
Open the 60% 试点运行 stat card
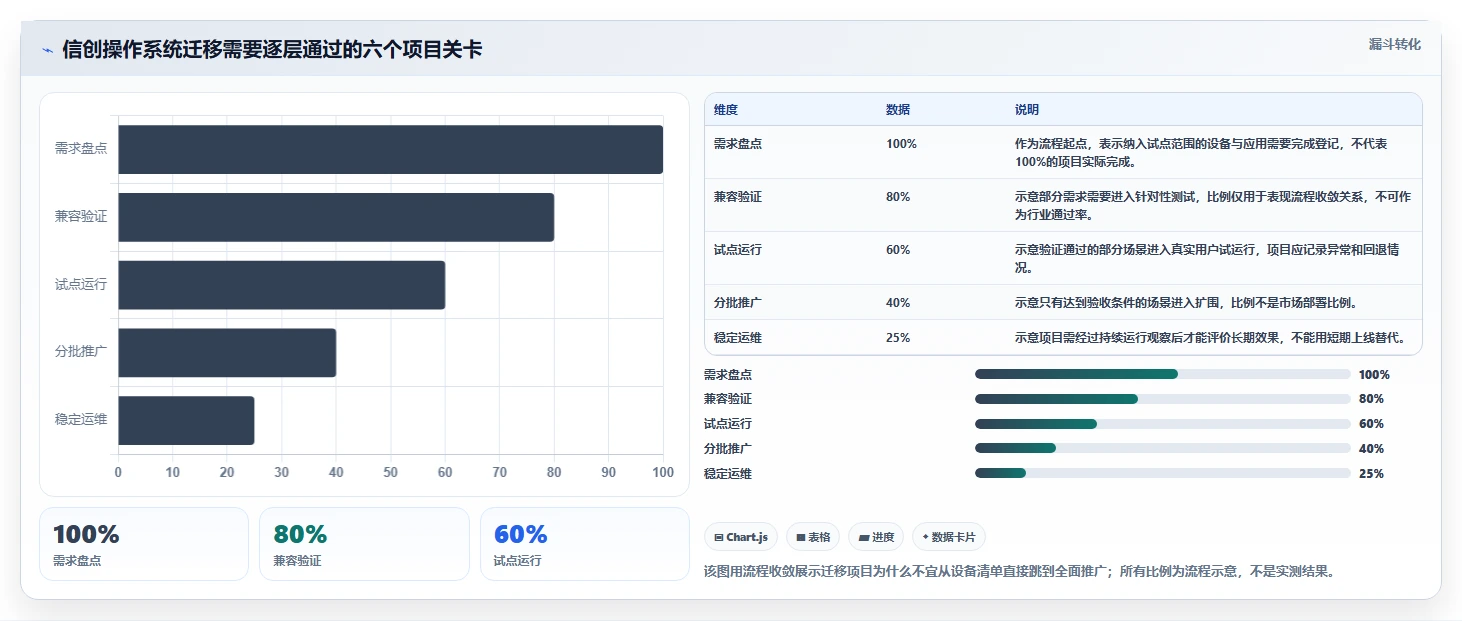pyautogui.click(x=585, y=544)
